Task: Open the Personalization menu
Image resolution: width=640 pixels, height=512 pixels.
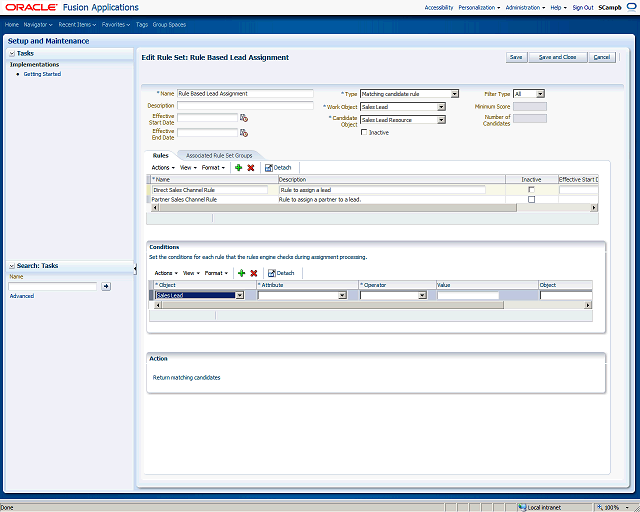Action: (x=479, y=7)
